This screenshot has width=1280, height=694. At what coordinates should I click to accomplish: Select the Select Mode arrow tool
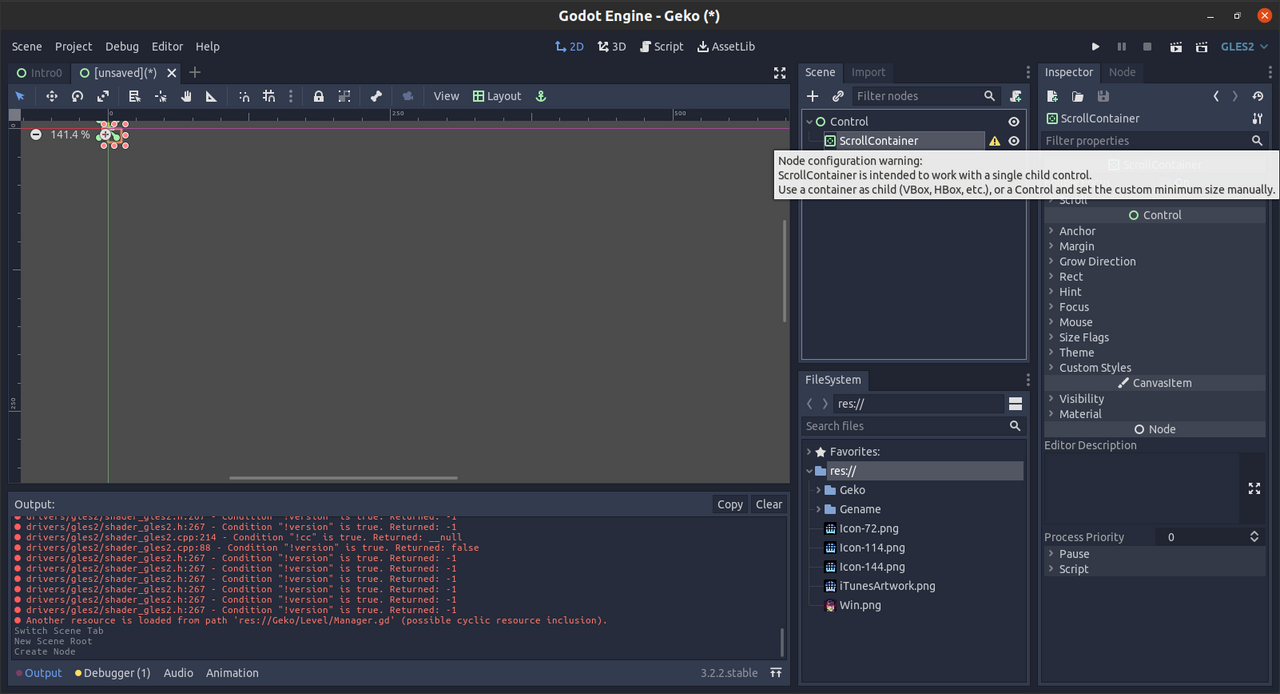pyautogui.click(x=20, y=96)
